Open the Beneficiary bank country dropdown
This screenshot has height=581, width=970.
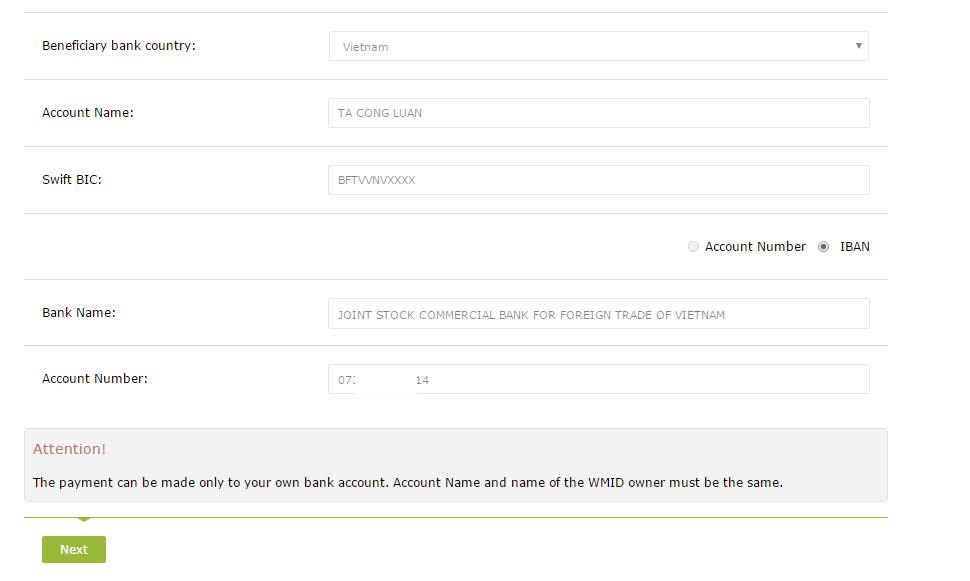[598, 46]
